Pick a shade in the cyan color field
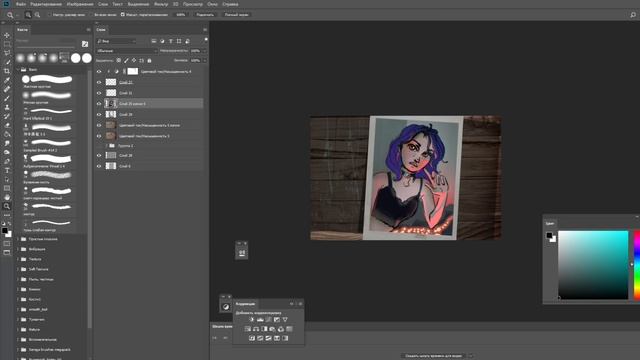Screen dimensions: 640x360 pyautogui.click(x=593, y=265)
